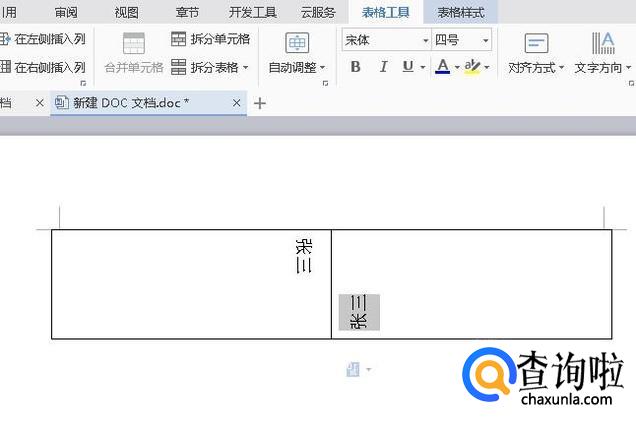Insert column to the right (在右侧插入列)
Image resolution: width=636 pixels, height=430 pixels.
(x=5, y=67)
